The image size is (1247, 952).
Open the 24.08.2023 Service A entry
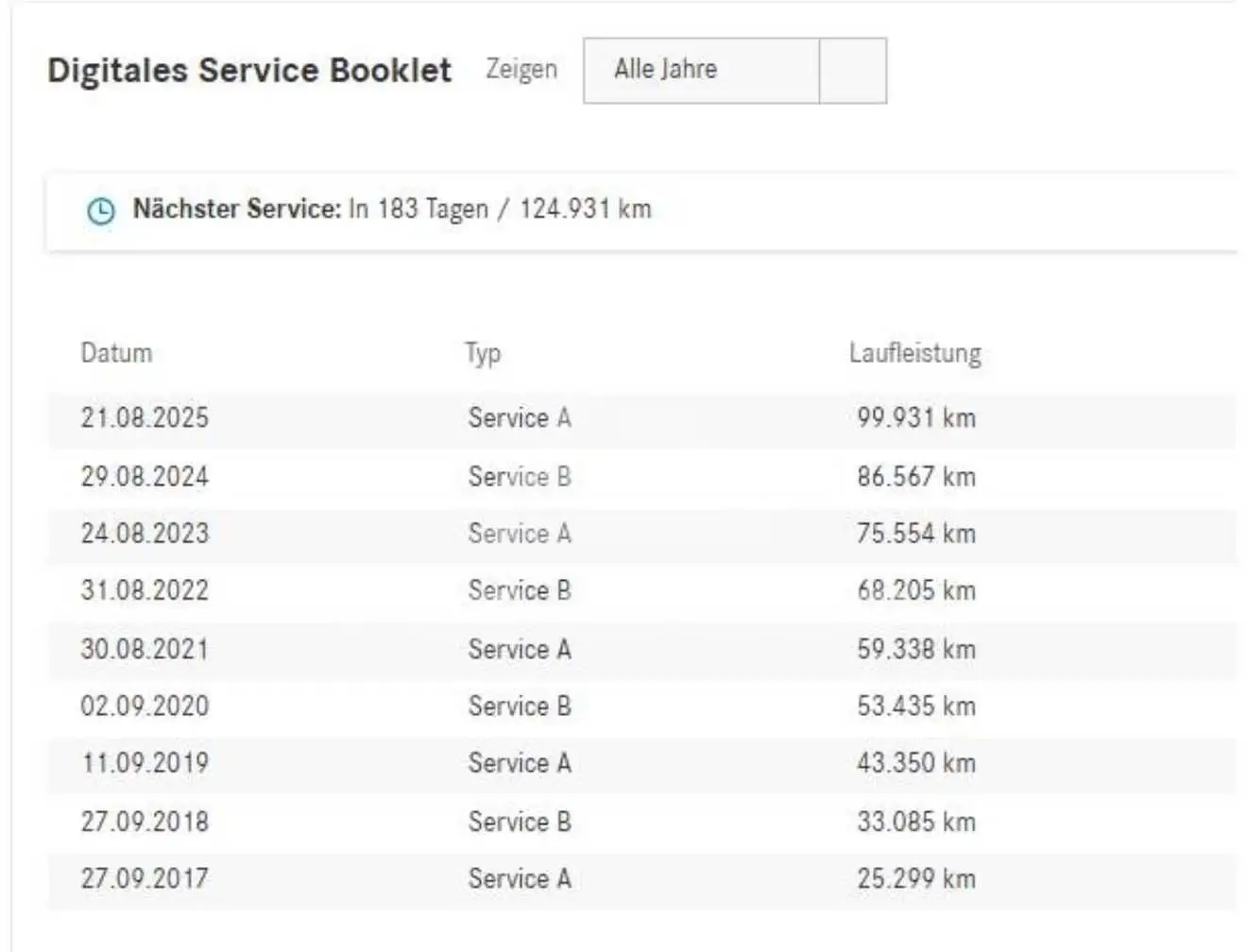pos(641,534)
